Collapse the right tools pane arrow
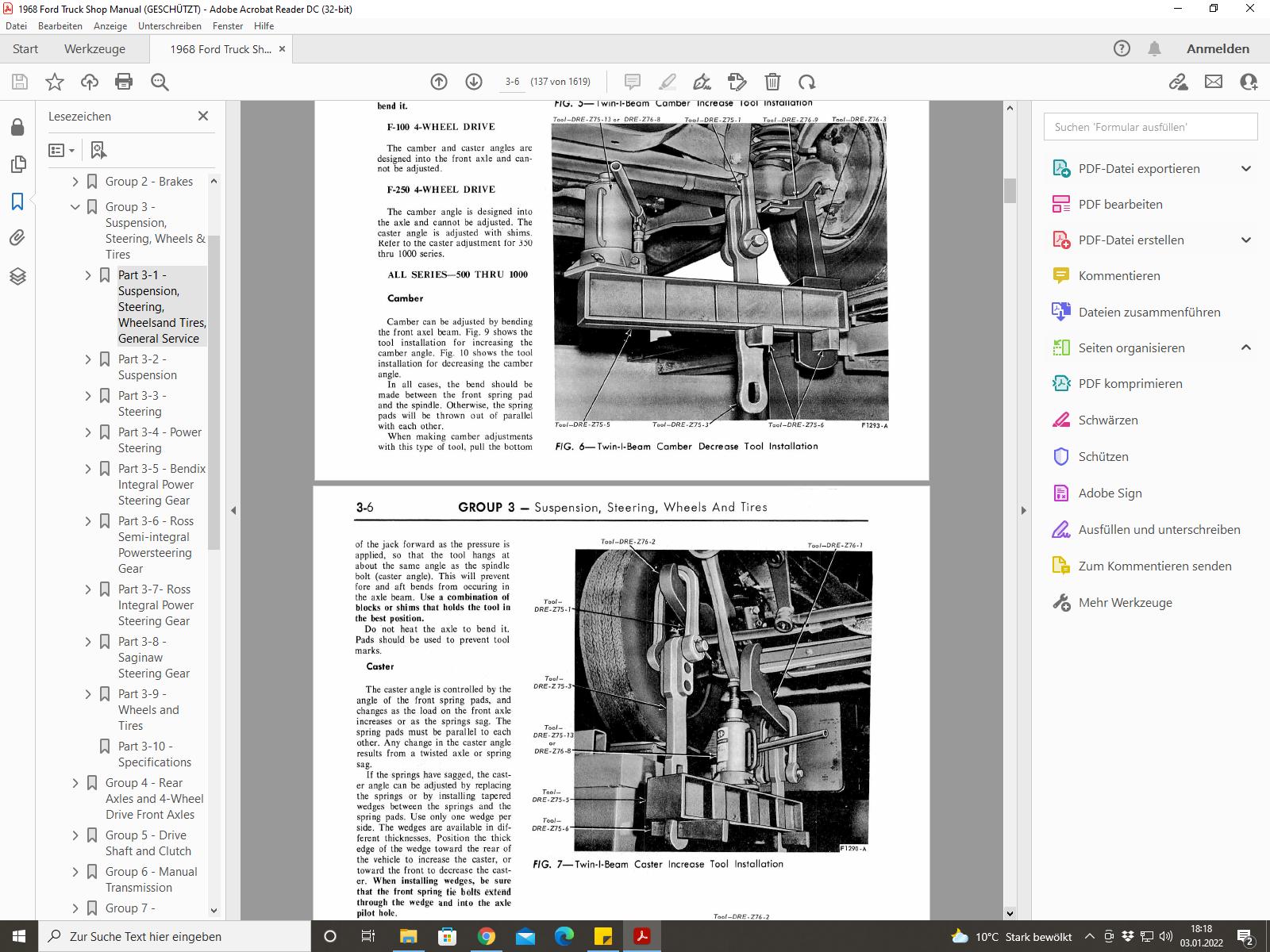Image resolution: width=1270 pixels, height=952 pixels. 1023,510
